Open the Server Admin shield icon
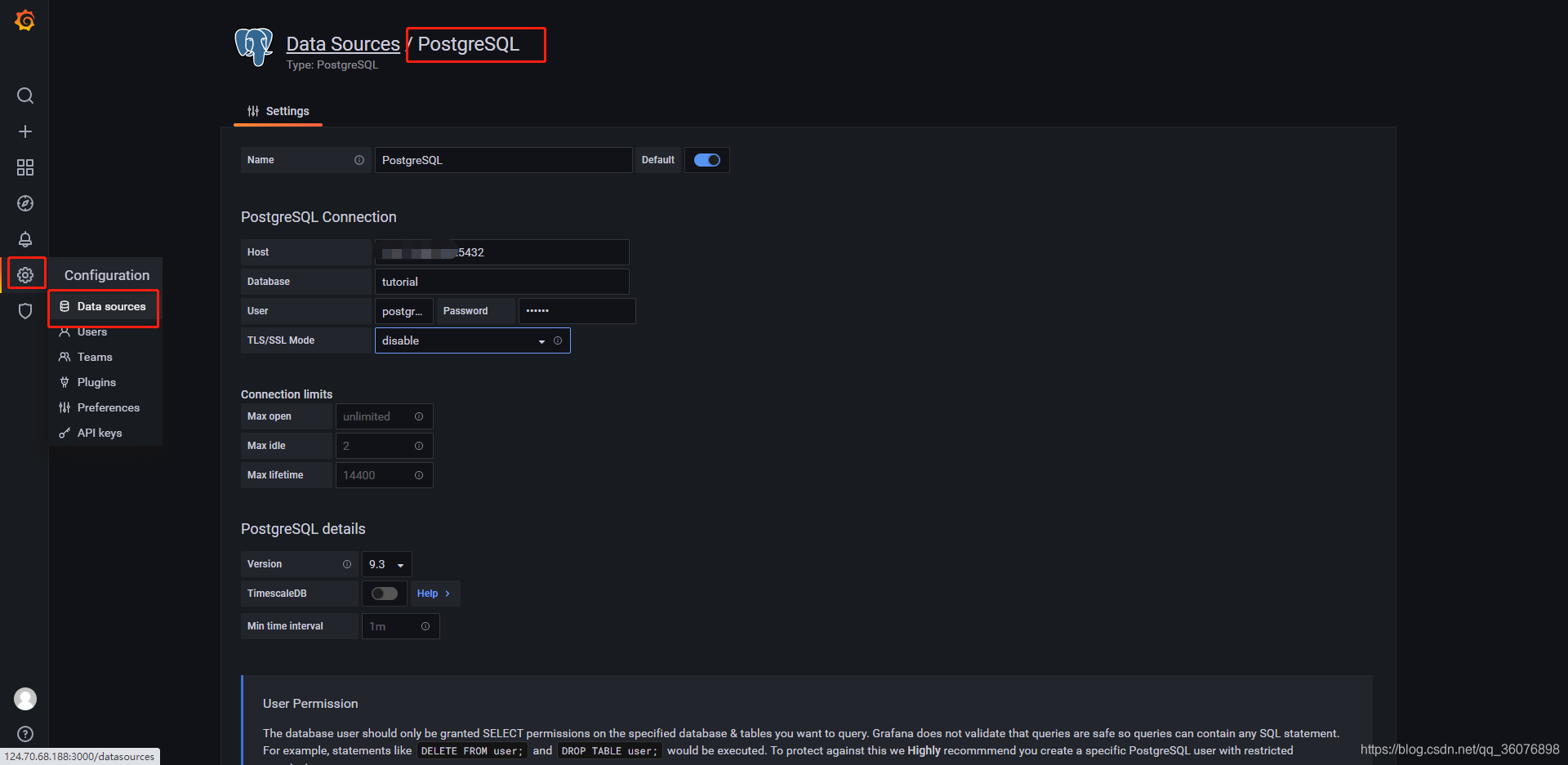The width and height of the screenshot is (1568, 765). tap(25, 311)
